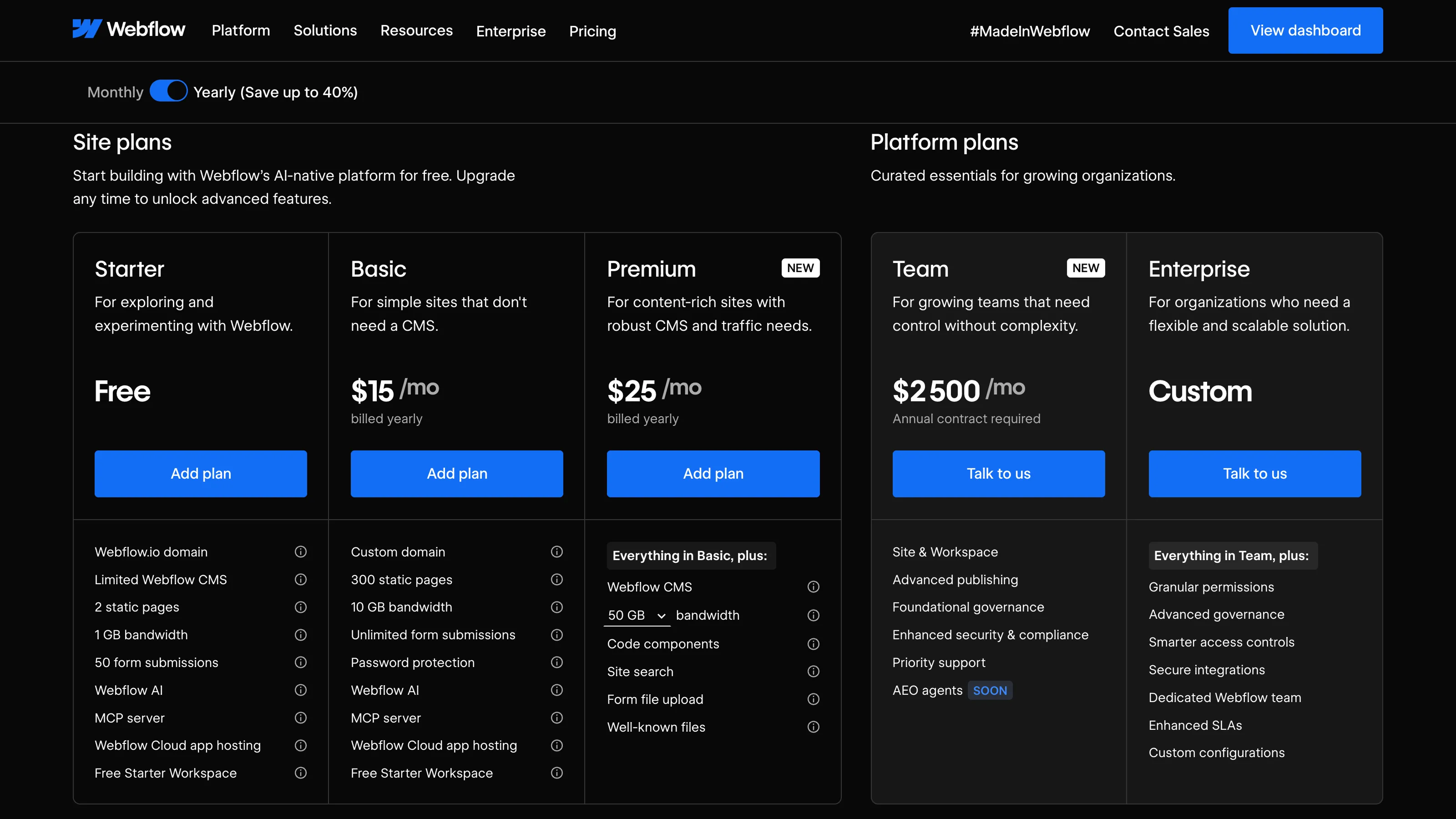Click the Platform plans heading
The image size is (1456, 819).
(945, 142)
